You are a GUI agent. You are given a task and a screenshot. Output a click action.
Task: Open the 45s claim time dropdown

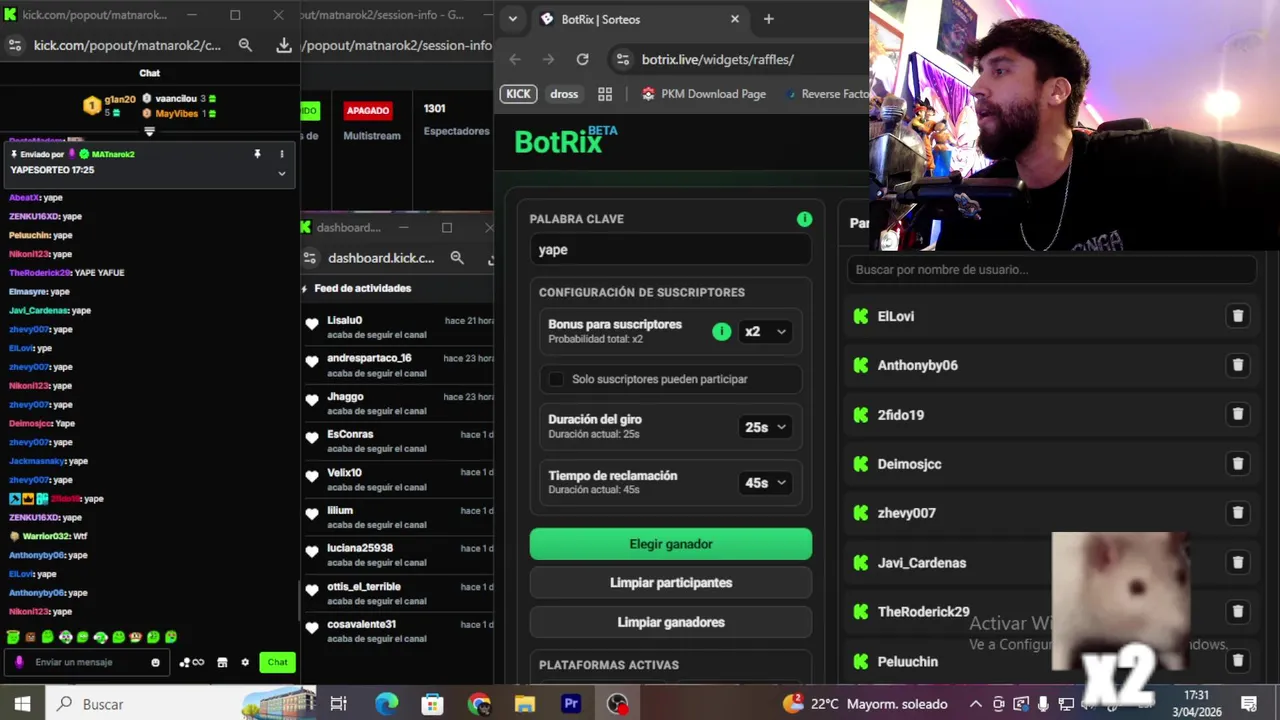point(765,483)
